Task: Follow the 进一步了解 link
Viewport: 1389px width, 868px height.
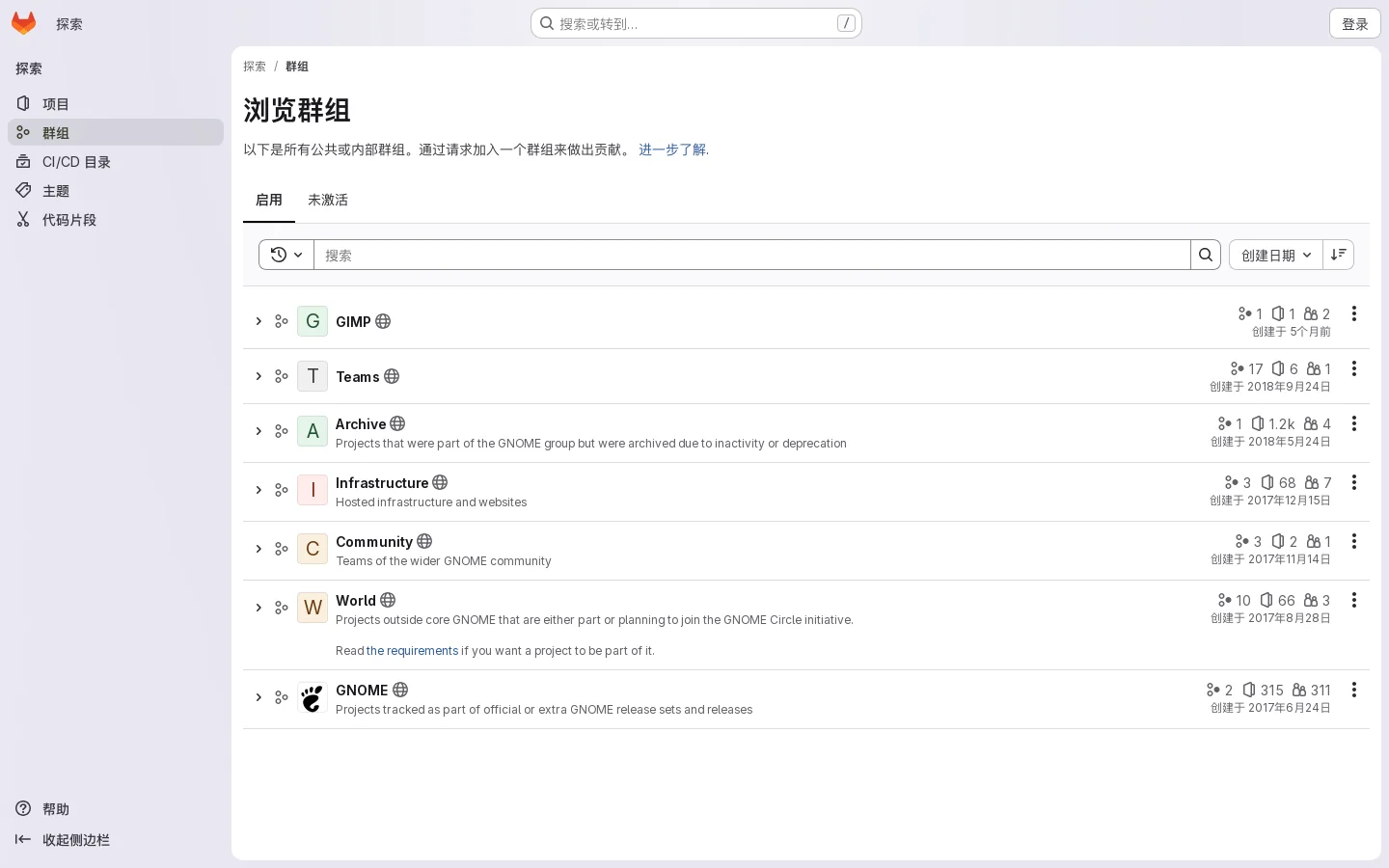Action: (672, 149)
